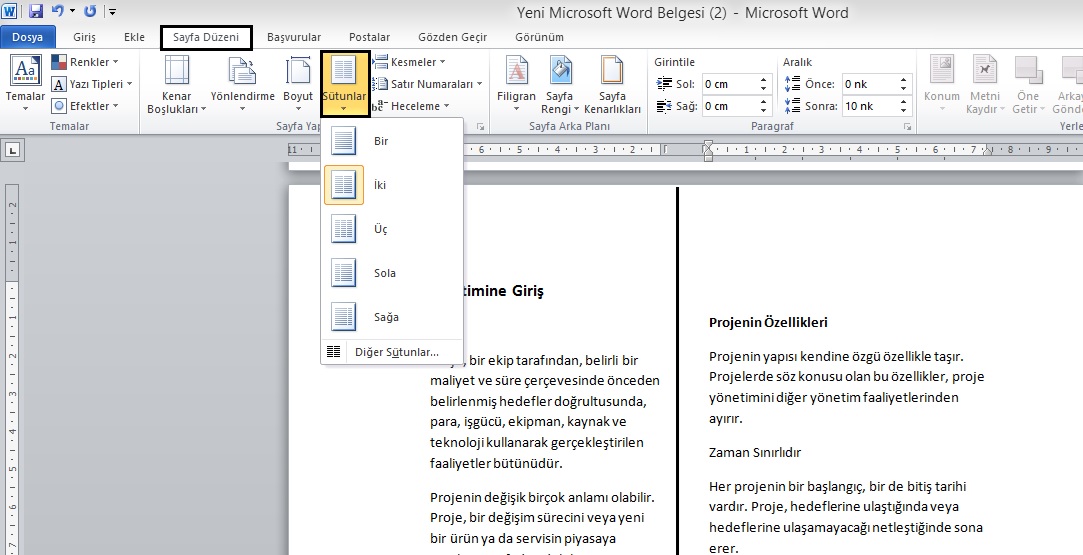
Task: Open the Dosya tab
Action: pyautogui.click(x=28, y=37)
